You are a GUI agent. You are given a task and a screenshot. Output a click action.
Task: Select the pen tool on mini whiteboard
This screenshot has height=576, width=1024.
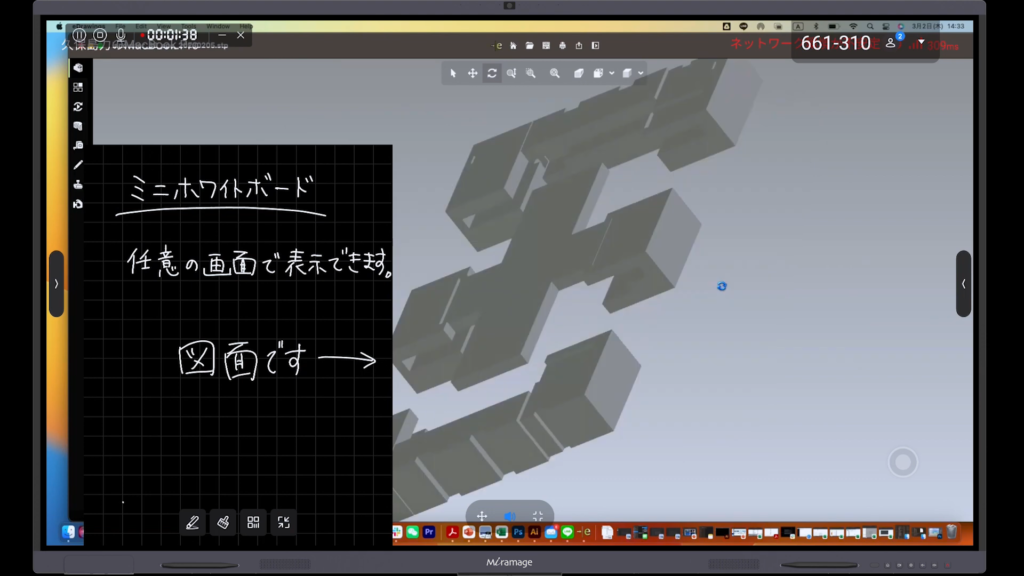coord(193,522)
